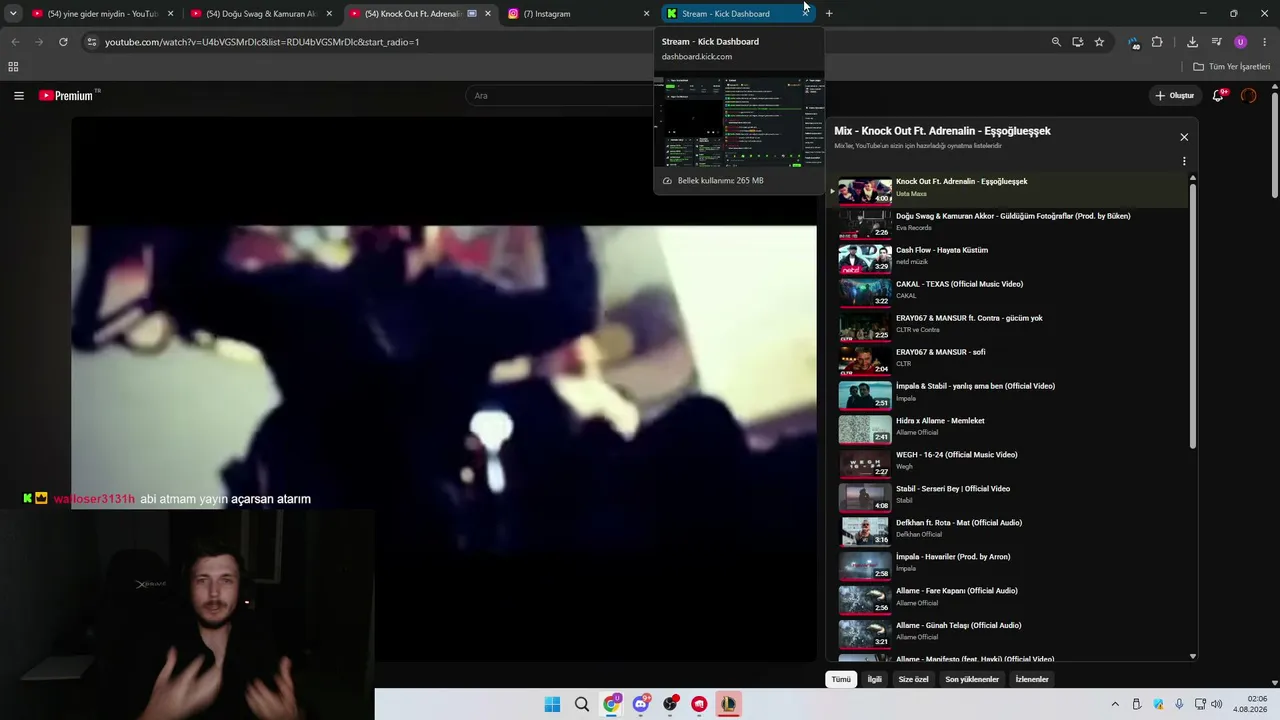Viewport: 1280px width, 720px height.
Task: Select the 'İzlenenler' filter chip
Action: (x=1032, y=679)
